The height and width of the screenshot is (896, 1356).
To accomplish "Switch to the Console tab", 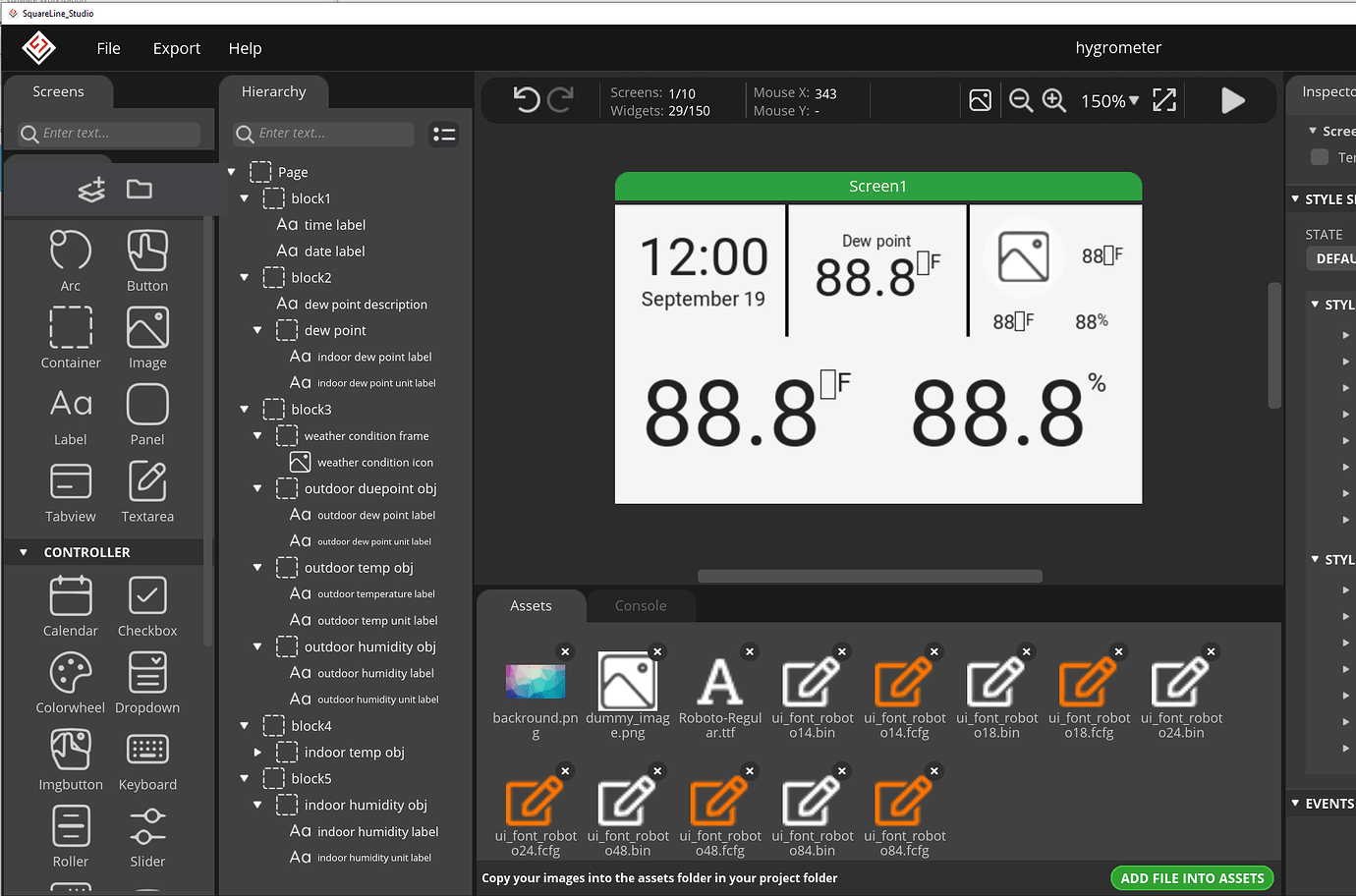I will tap(640, 606).
